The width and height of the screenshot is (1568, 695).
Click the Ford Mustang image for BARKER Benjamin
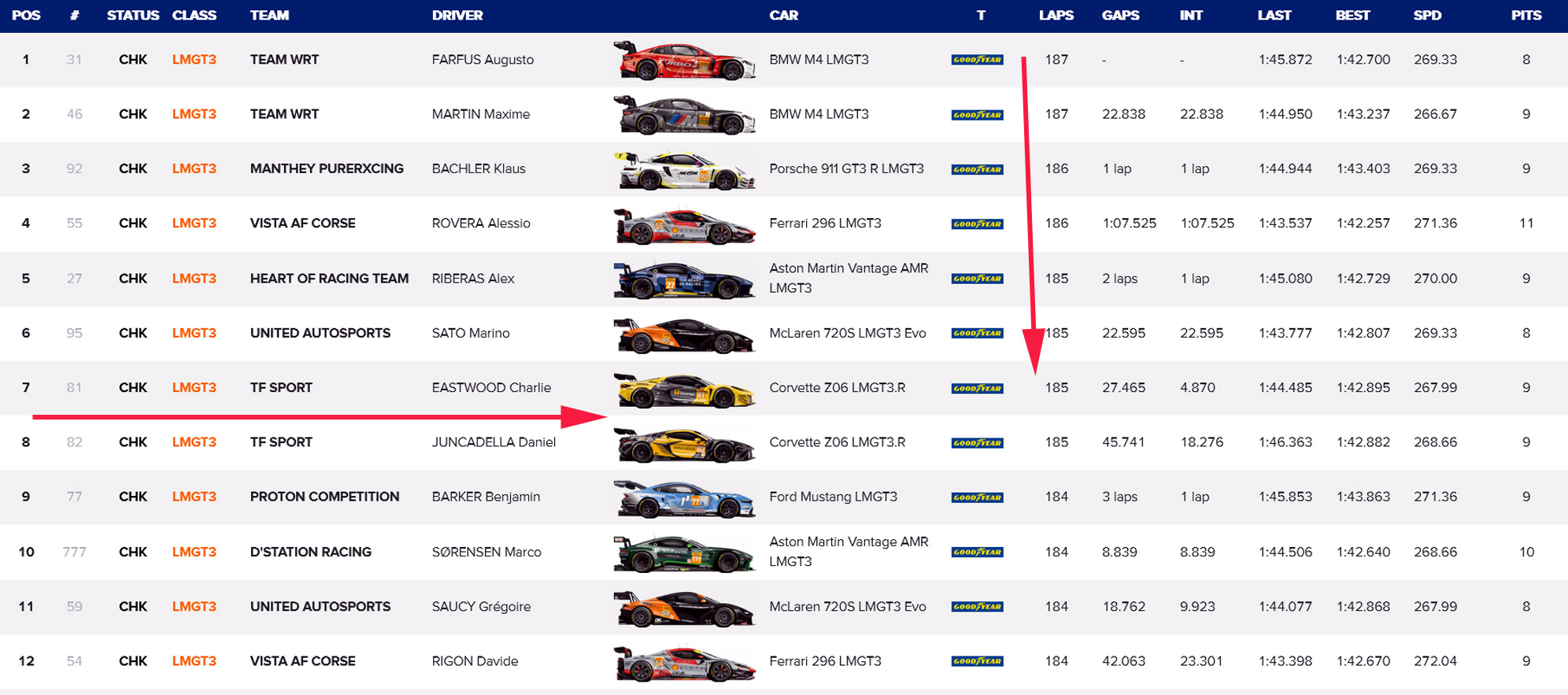pos(684,498)
